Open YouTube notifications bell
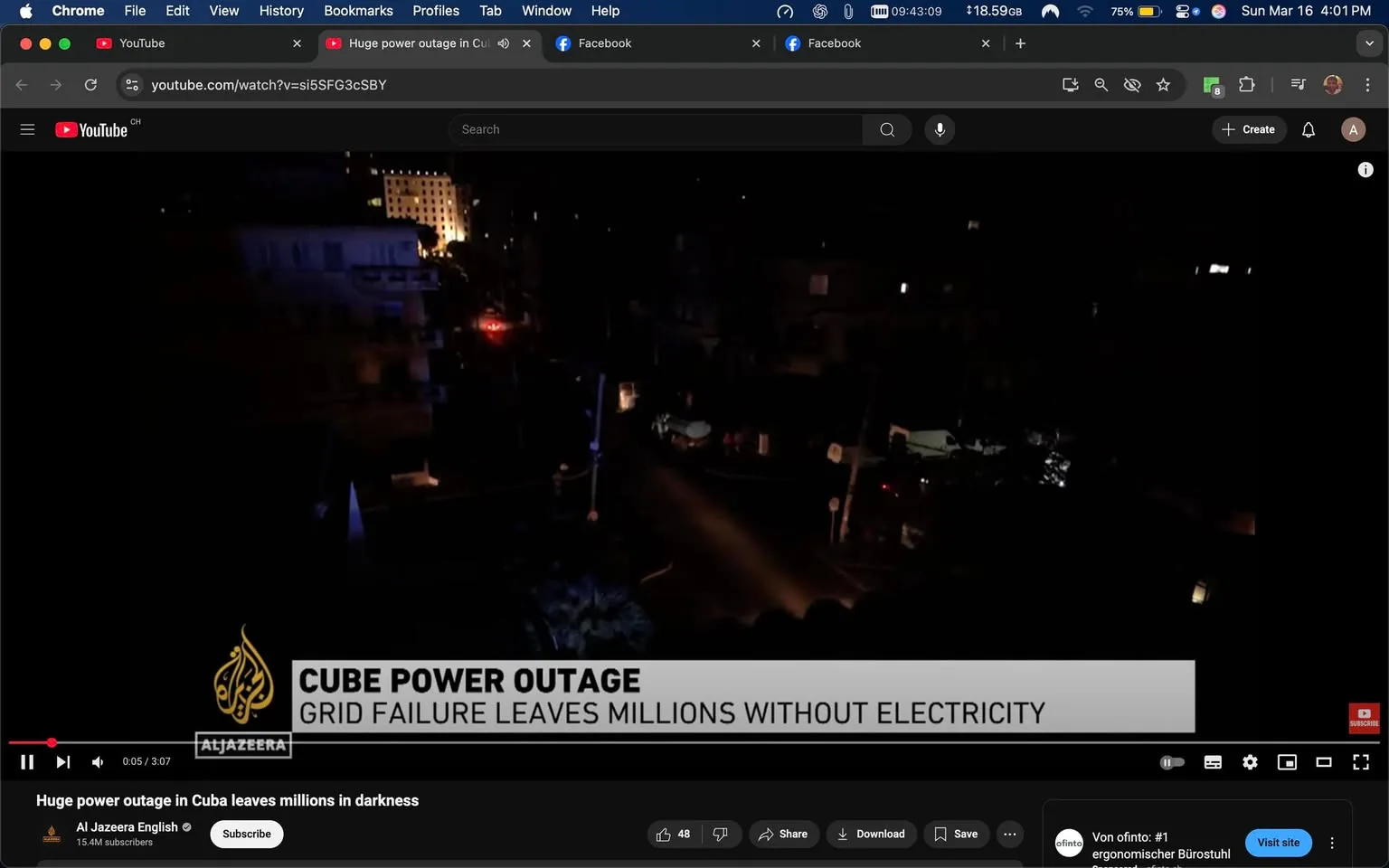 tap(1308, 129)
